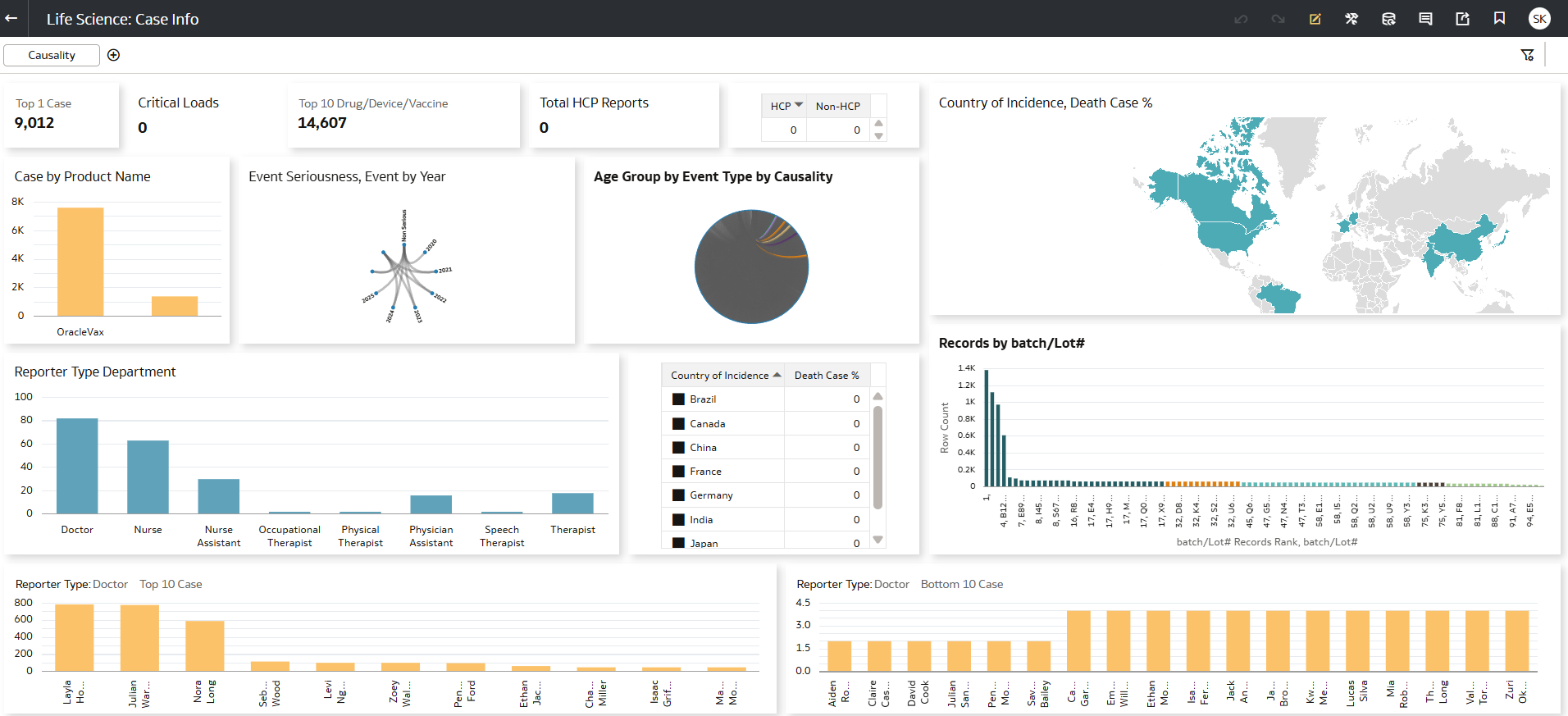Open the filter bar settings funnel icon
The image size is (1568, 716).
pyautogui.click(x=1527, y=55)
